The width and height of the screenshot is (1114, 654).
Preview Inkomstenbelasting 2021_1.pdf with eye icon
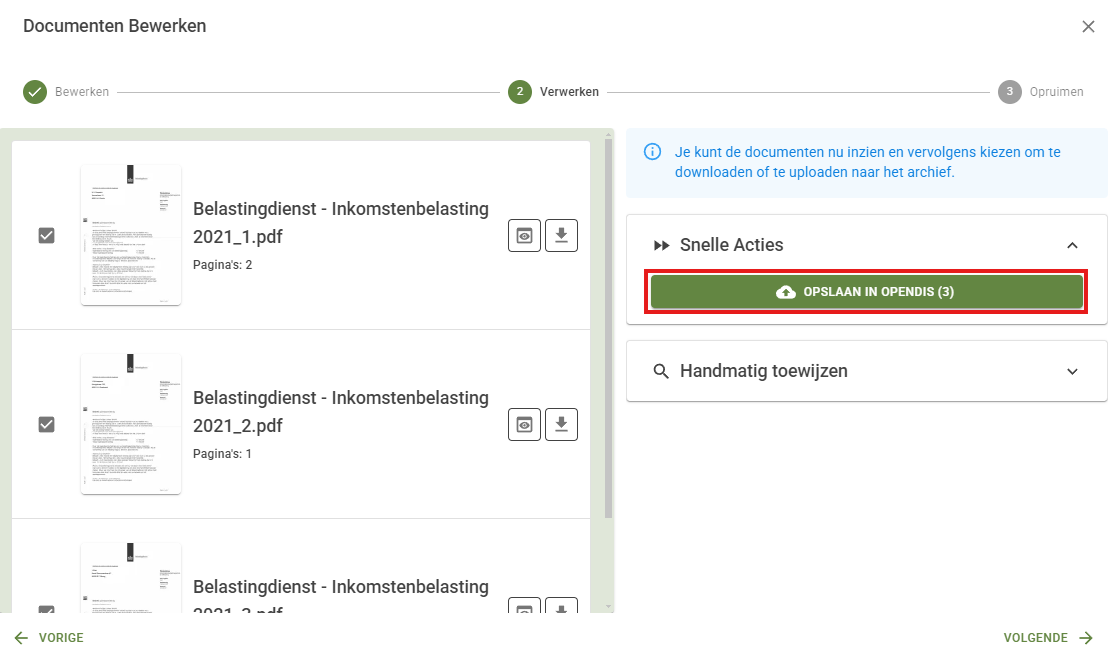(x=524, y=235)
